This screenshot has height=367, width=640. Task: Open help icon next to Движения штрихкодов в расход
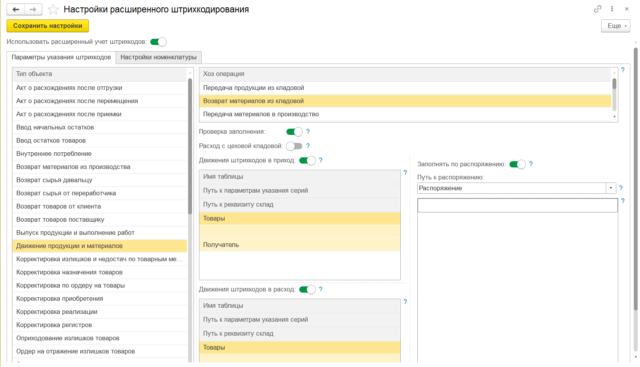pyautogui.click(x=320, y=289)
